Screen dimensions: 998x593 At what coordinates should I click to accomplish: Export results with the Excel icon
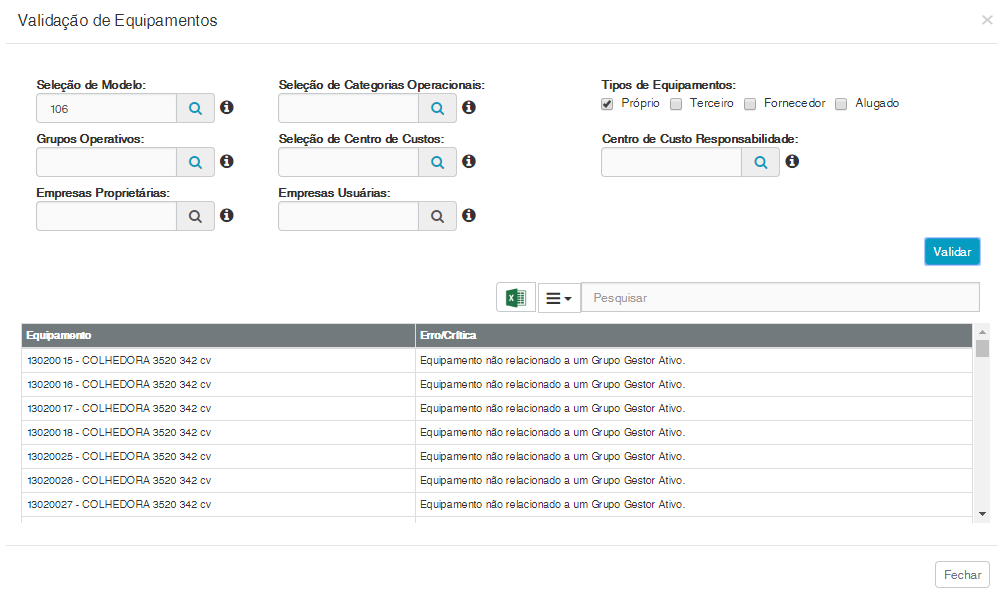pos(516,298)
